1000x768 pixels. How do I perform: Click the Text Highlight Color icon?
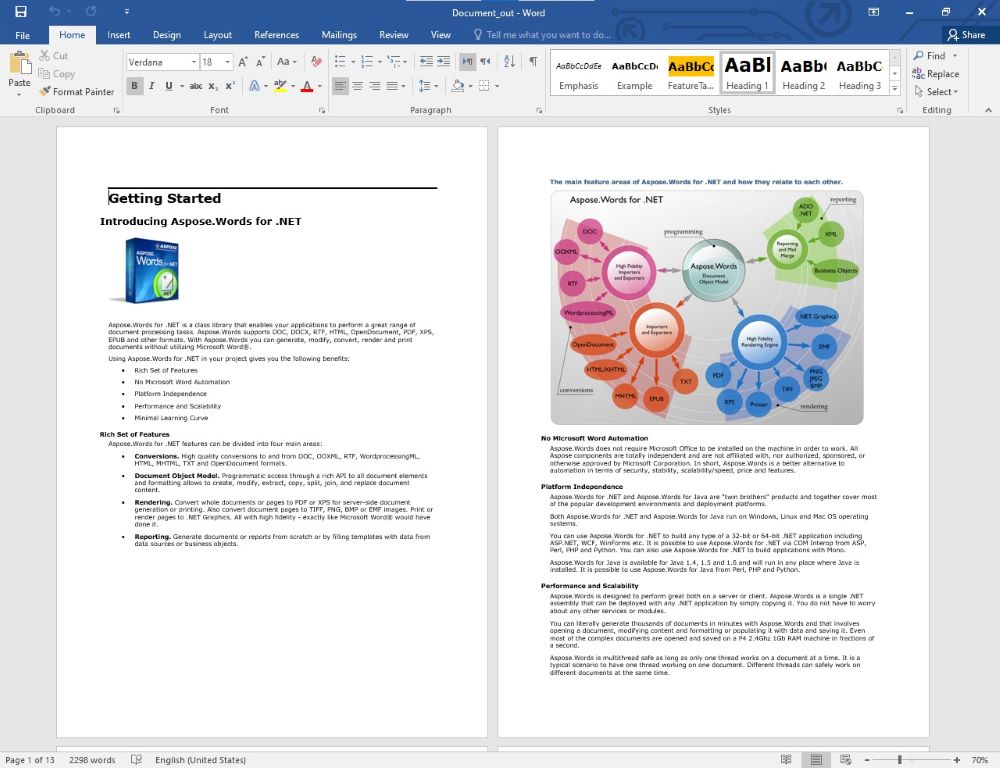pos(280,84)
